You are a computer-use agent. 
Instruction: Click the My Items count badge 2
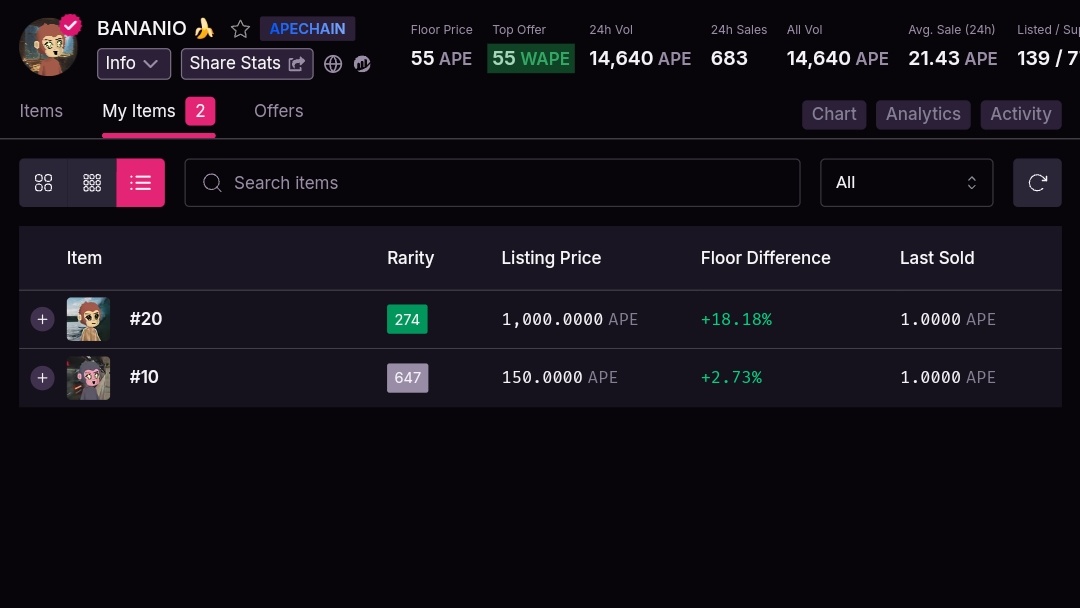(x=200, y=112)
